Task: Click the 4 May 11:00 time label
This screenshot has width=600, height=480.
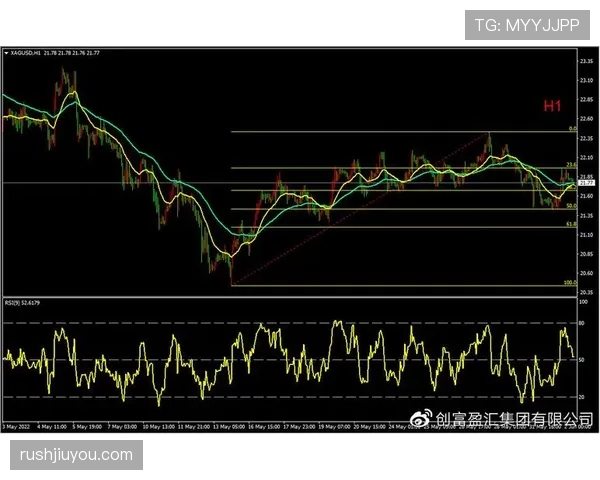Action: 52,427
